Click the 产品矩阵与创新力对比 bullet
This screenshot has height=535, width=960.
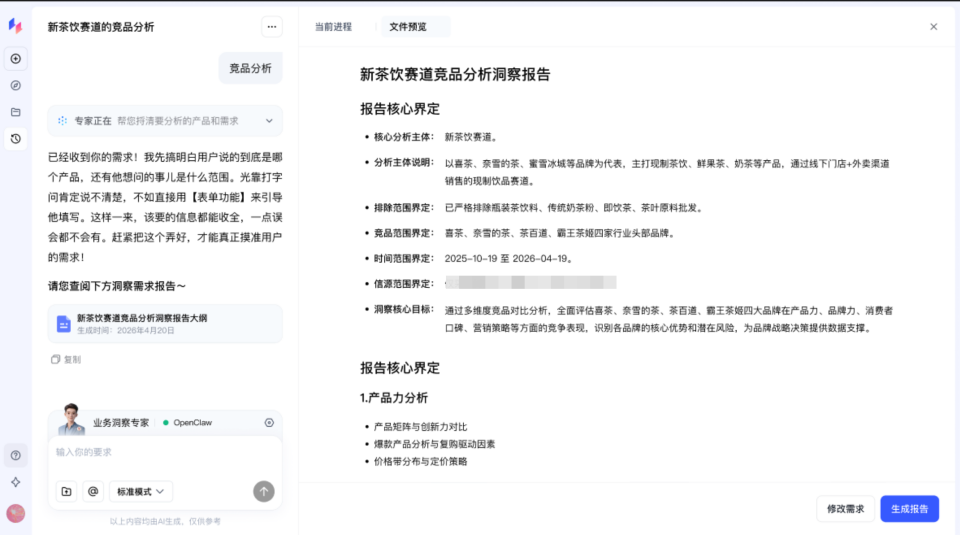pos(420,427)
